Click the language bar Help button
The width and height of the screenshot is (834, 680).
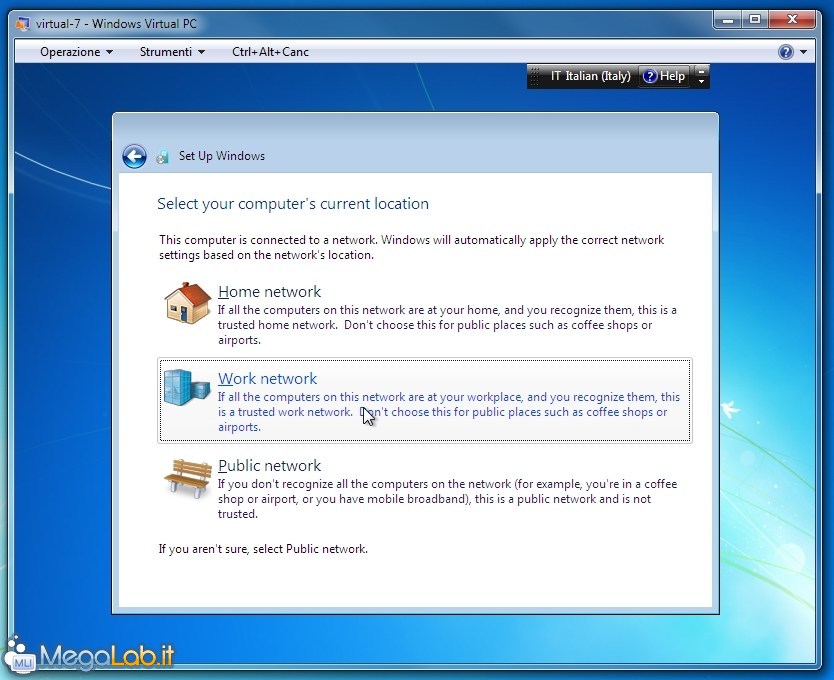point(664,76)
